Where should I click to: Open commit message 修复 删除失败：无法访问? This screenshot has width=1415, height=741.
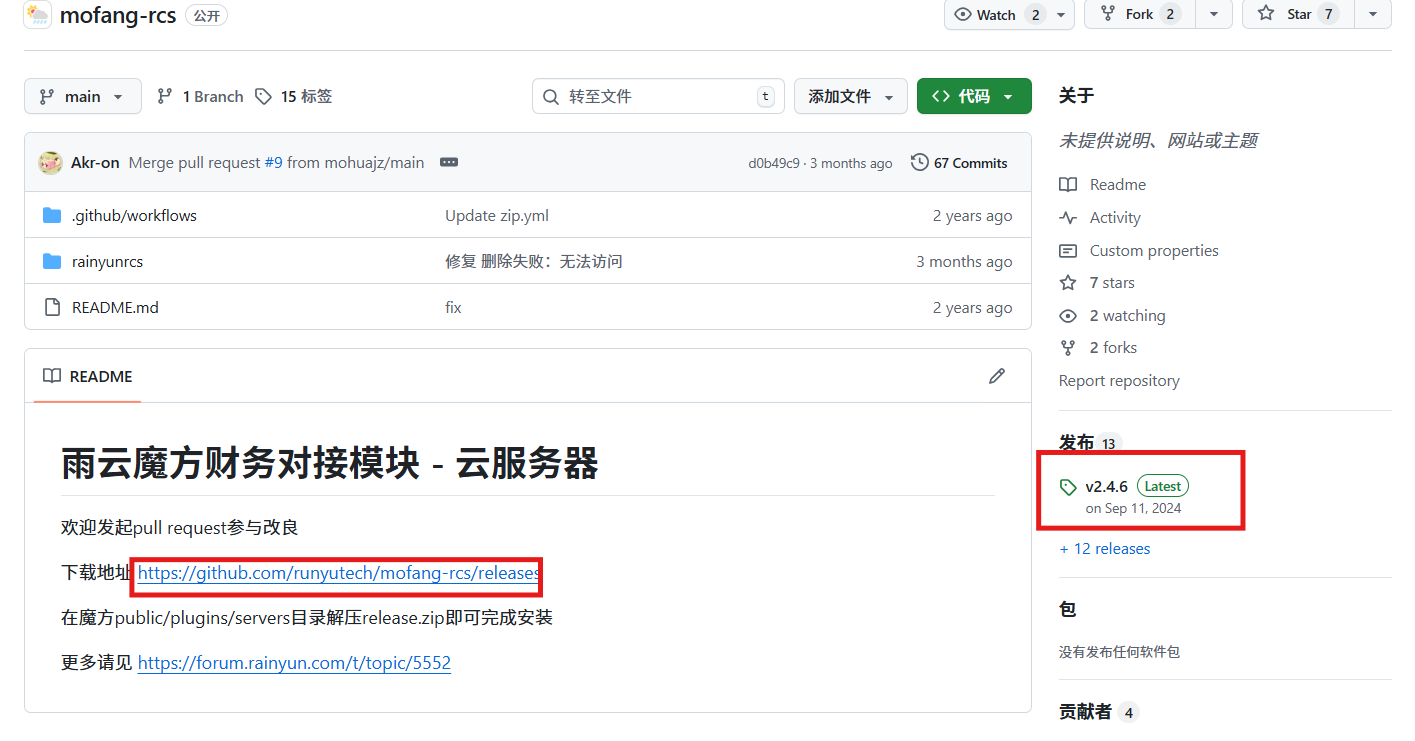(x=534, y=261)
